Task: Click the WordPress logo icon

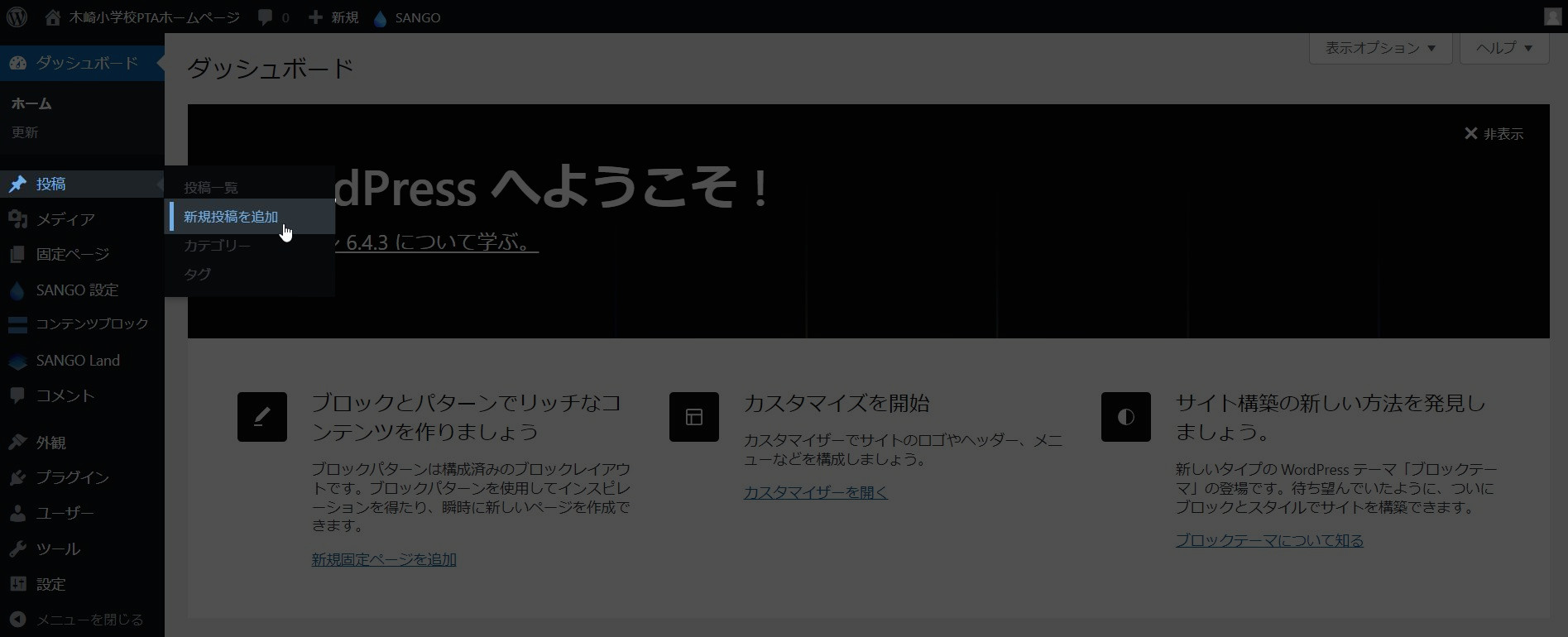Action: pos(17,17)
